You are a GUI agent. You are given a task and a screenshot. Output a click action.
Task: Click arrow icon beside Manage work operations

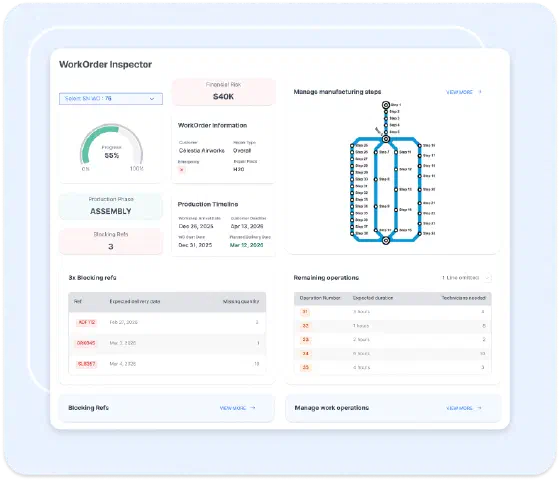[x=479, y=408]
